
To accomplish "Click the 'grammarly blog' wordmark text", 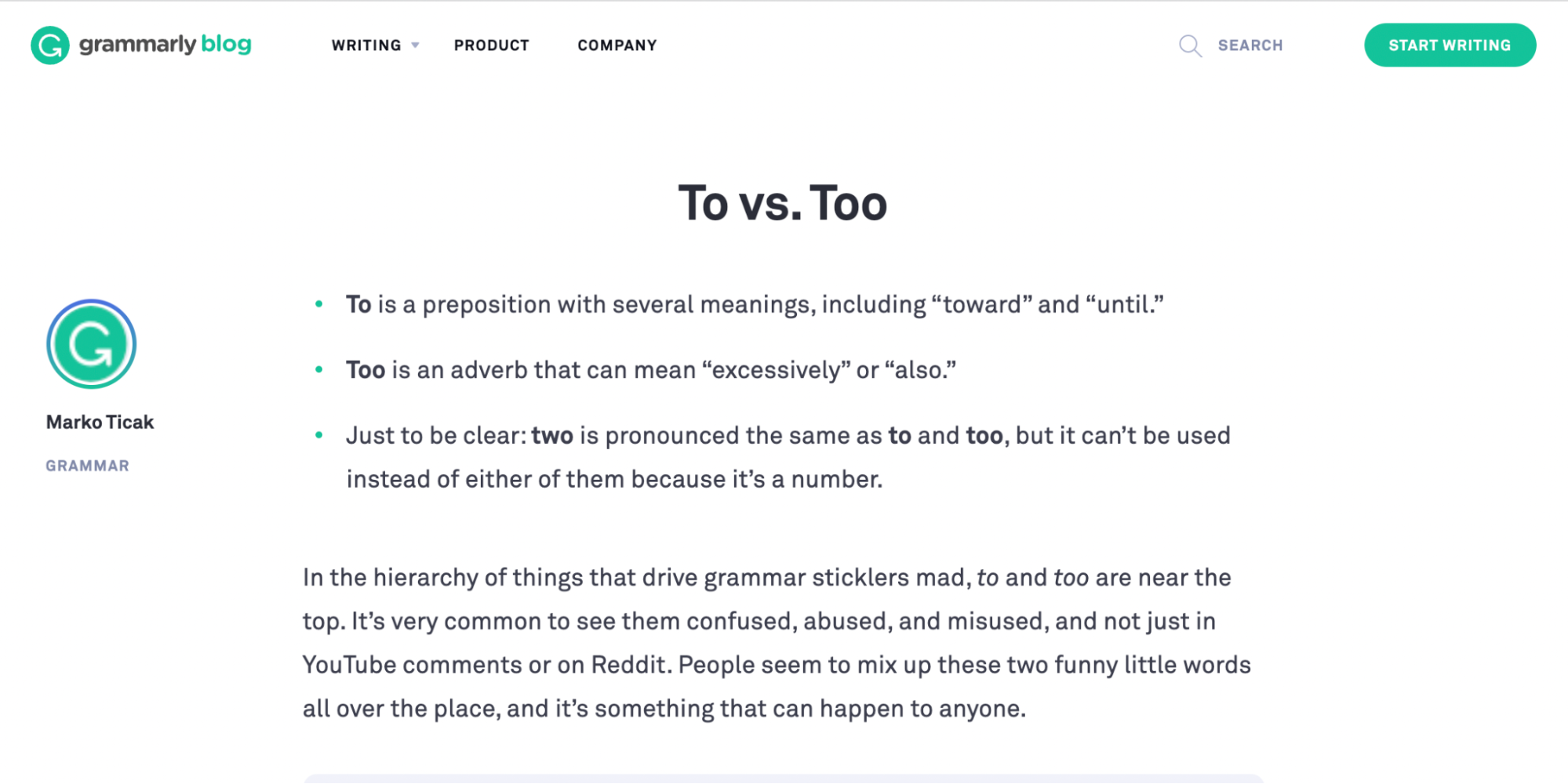I will click(165, 45).
